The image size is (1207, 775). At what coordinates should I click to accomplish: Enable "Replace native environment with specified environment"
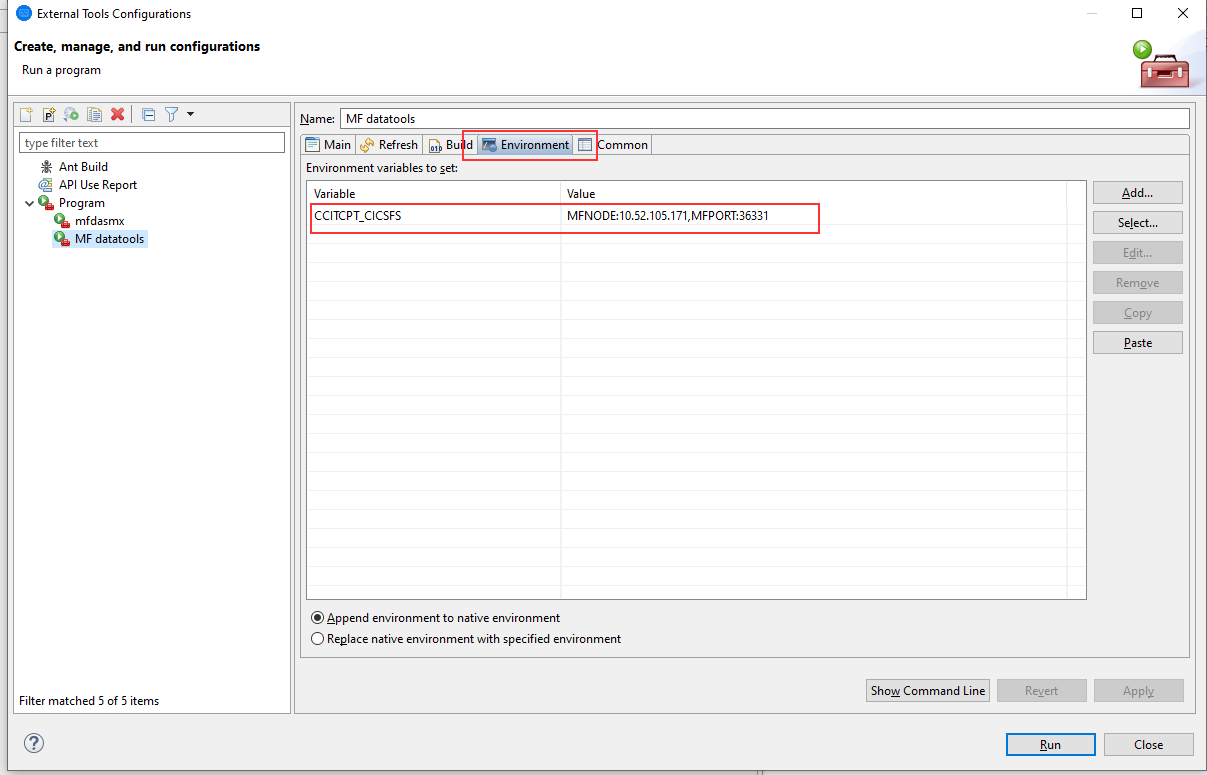click(317, 638)
